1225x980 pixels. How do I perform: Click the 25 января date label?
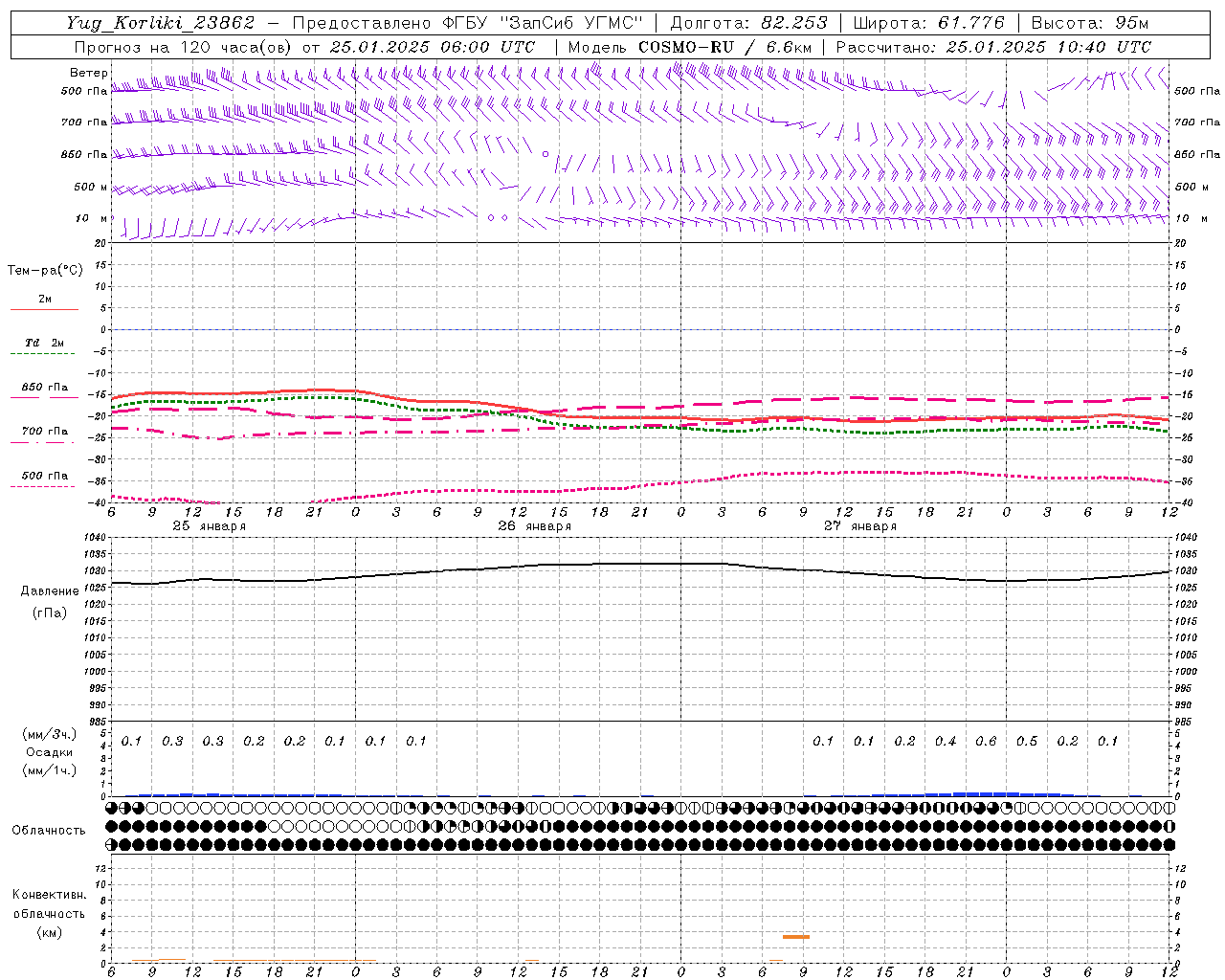[210, 526]
